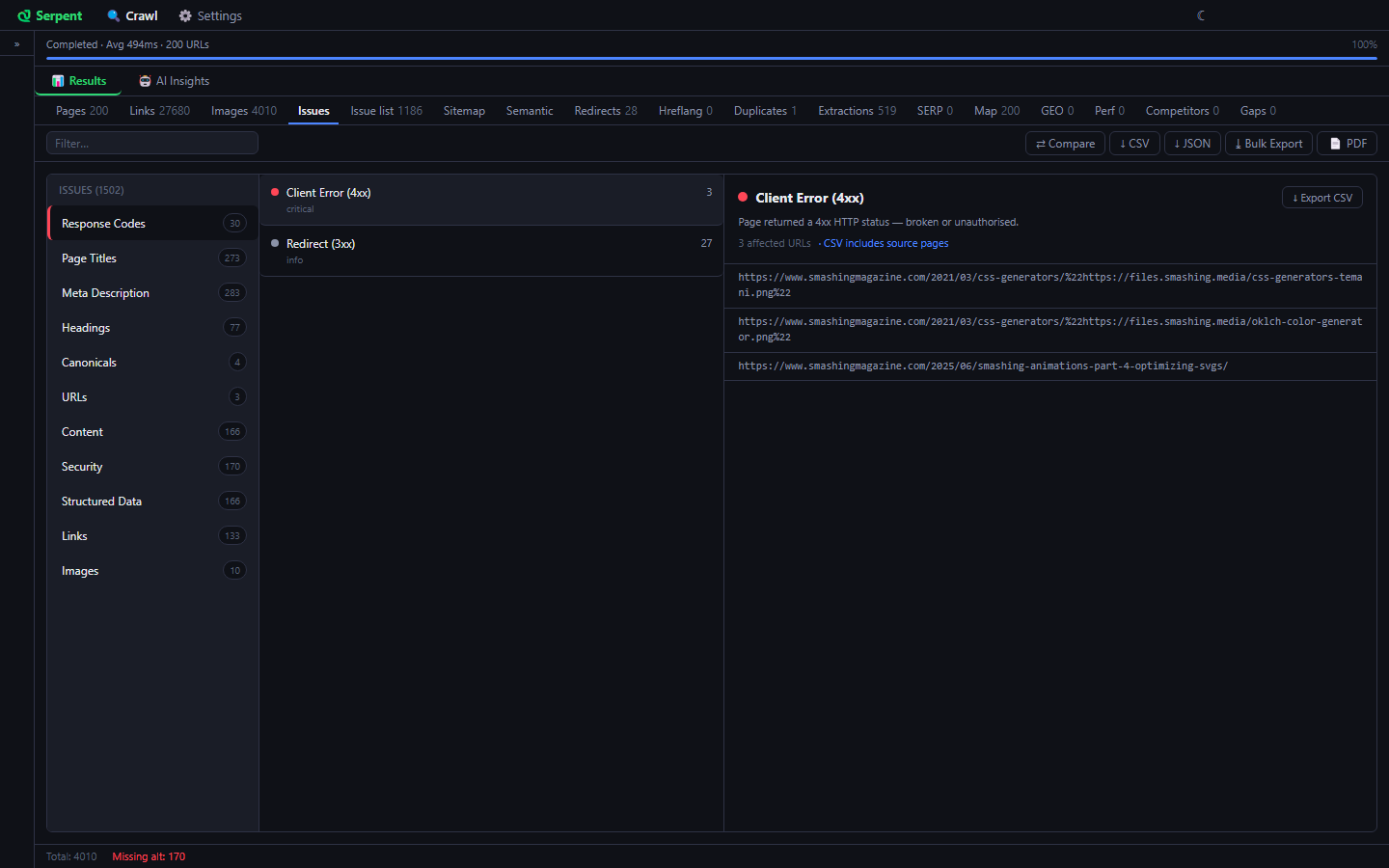Open the Headings issue category

152,328
